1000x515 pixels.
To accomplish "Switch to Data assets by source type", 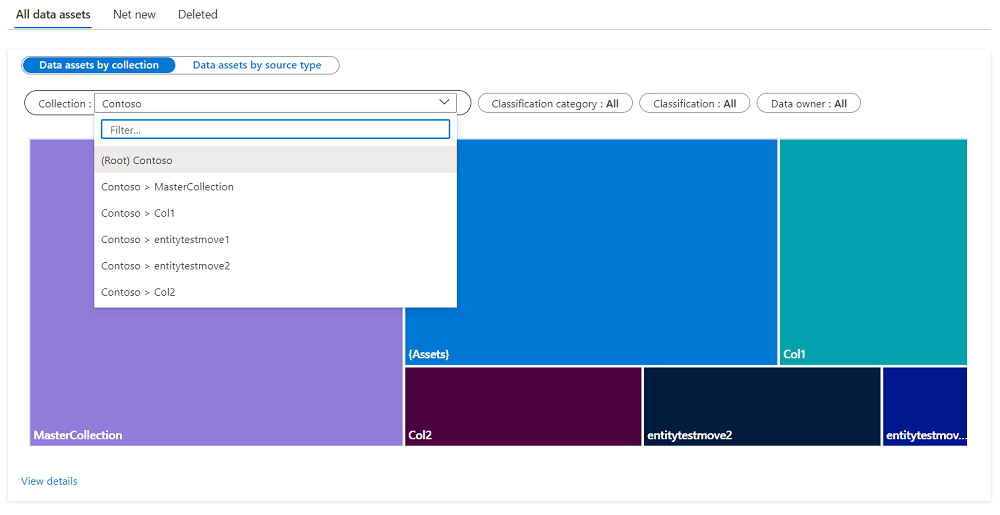I will pyautogui.click(x=257, y=65).
